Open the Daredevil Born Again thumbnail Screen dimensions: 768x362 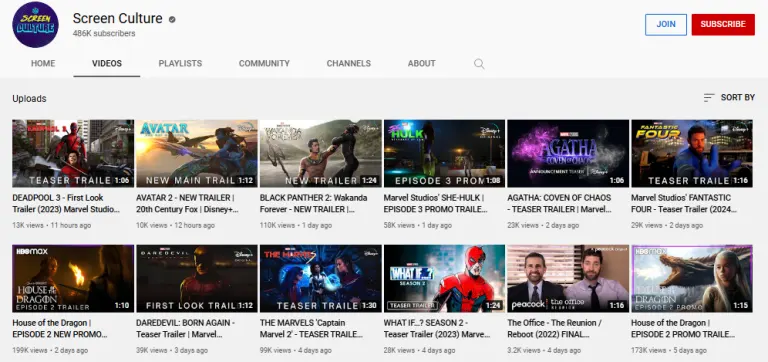197,279
